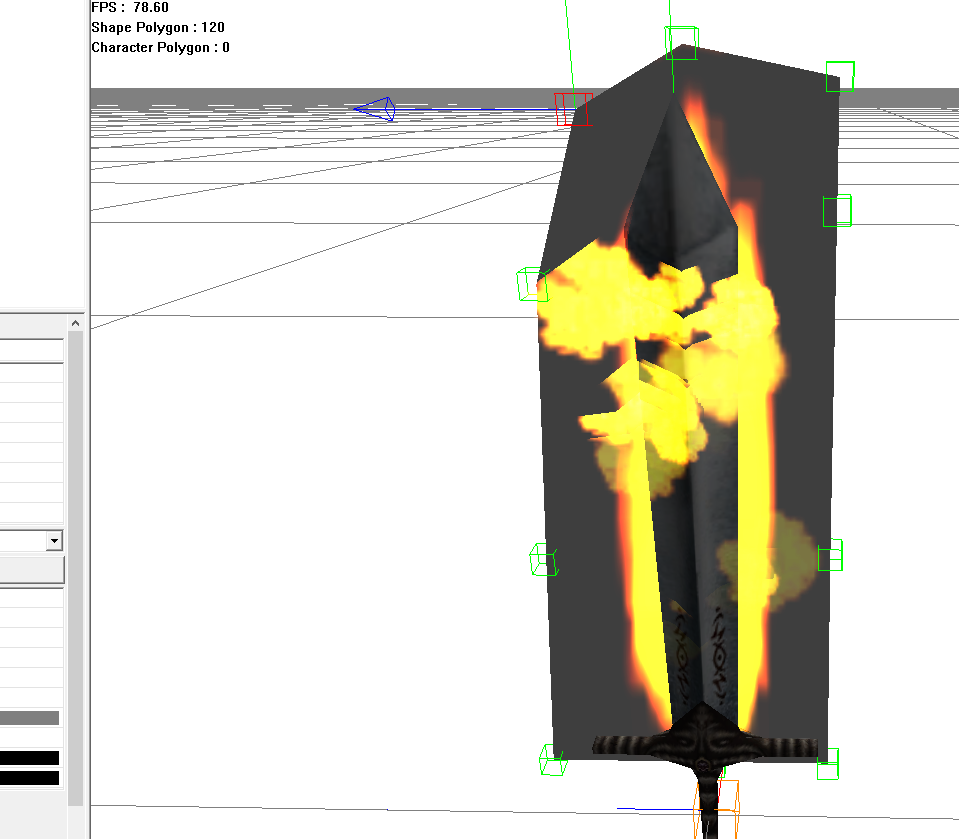The width and height of the screenshot is (959, 839).
Task: Click the green cube handle on the lower left edge
Action: pos(544,560)
